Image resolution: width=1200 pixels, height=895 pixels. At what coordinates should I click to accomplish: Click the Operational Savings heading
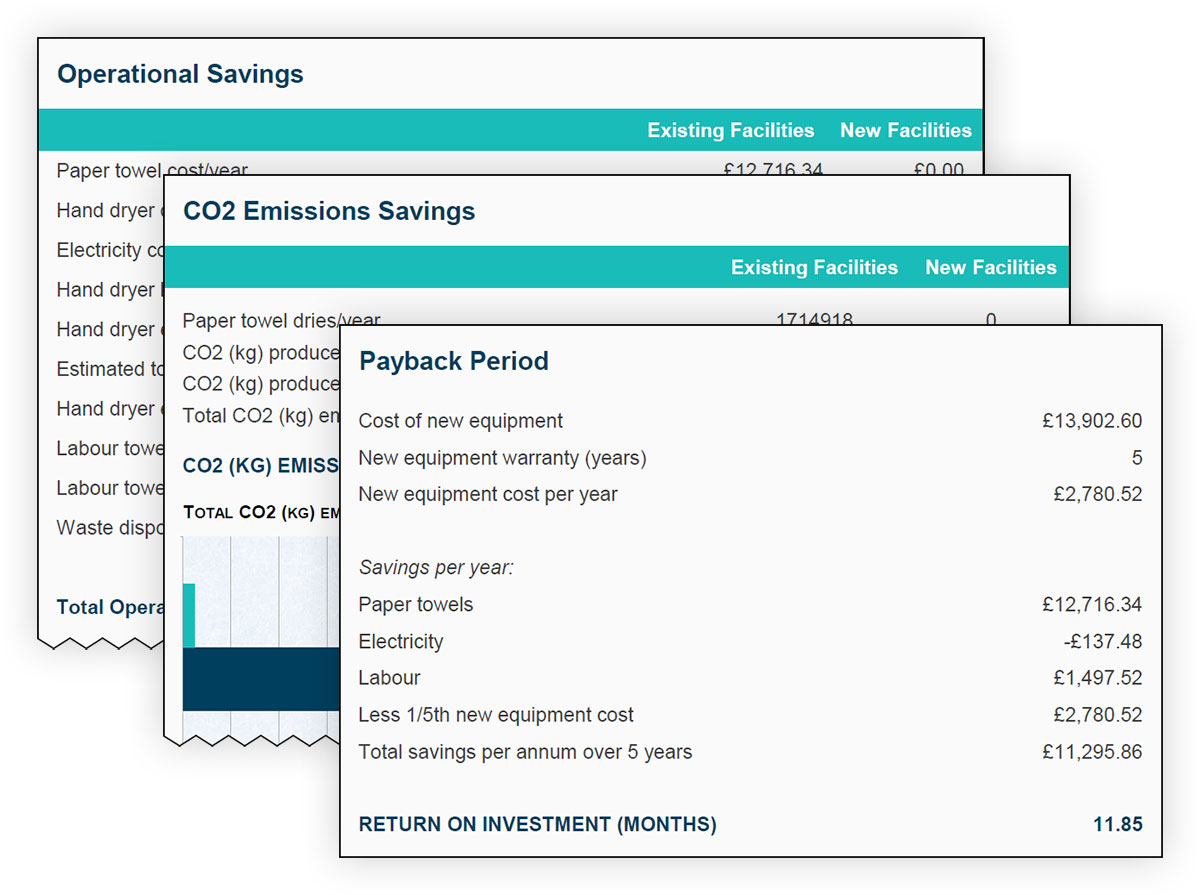click(180, 74)
